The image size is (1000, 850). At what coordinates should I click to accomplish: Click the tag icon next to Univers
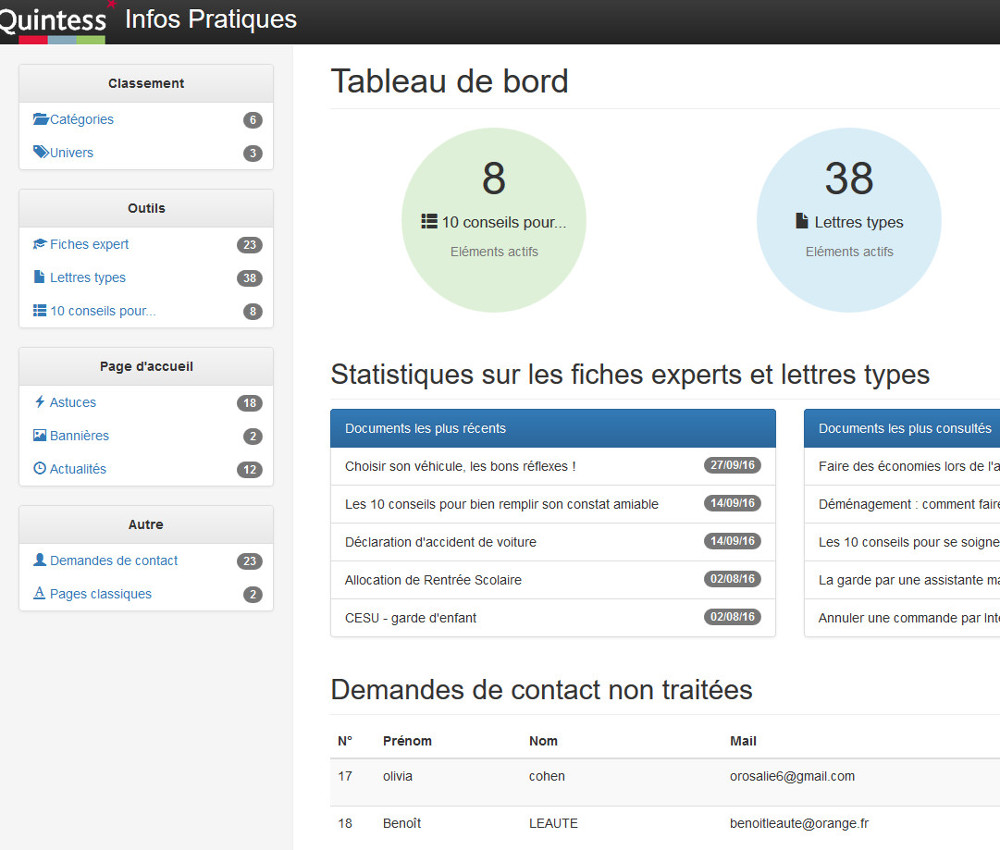tap(41, 153)
